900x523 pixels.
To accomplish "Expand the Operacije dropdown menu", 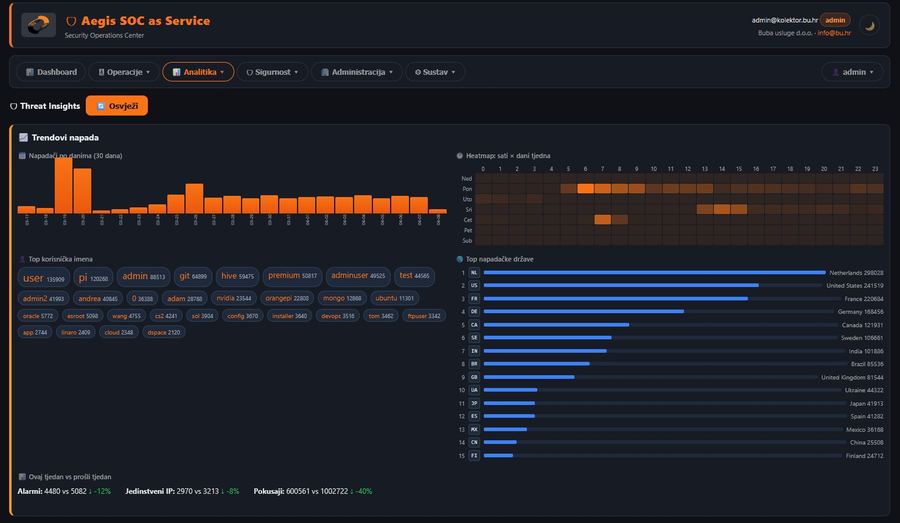I will pos(123,72).
